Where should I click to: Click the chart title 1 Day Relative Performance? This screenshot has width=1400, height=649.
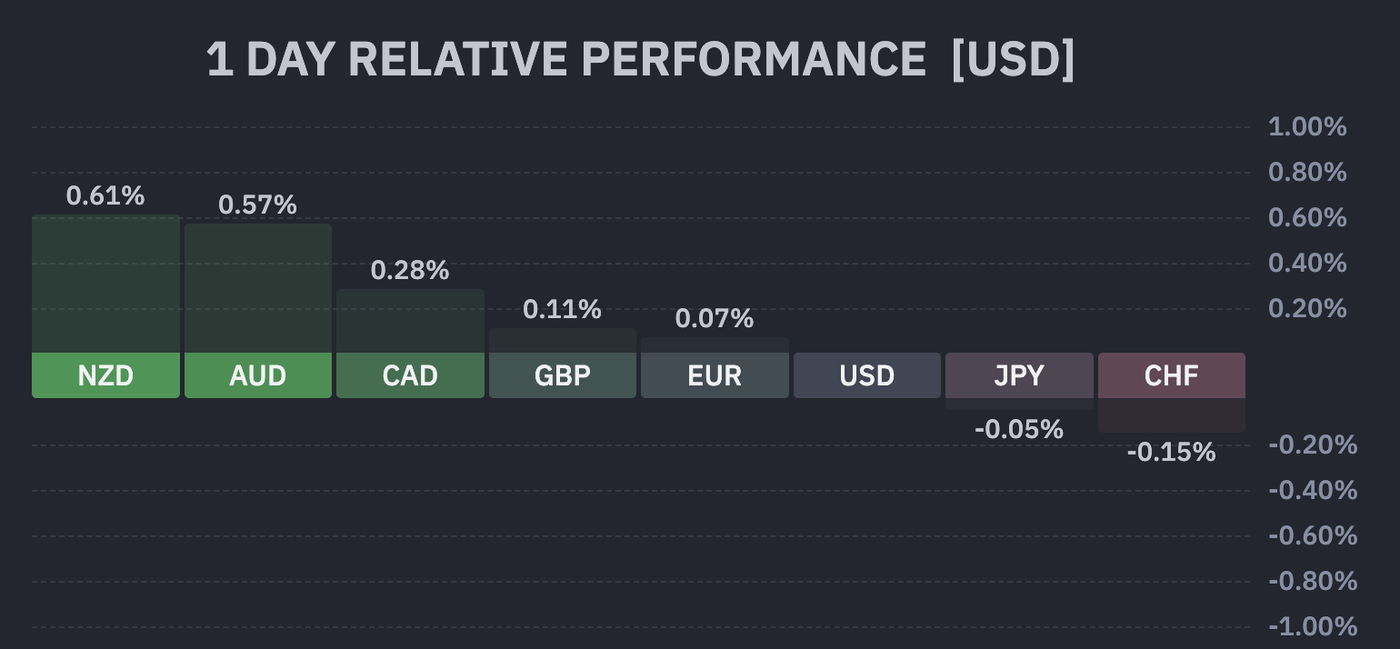tap(640, 60)
